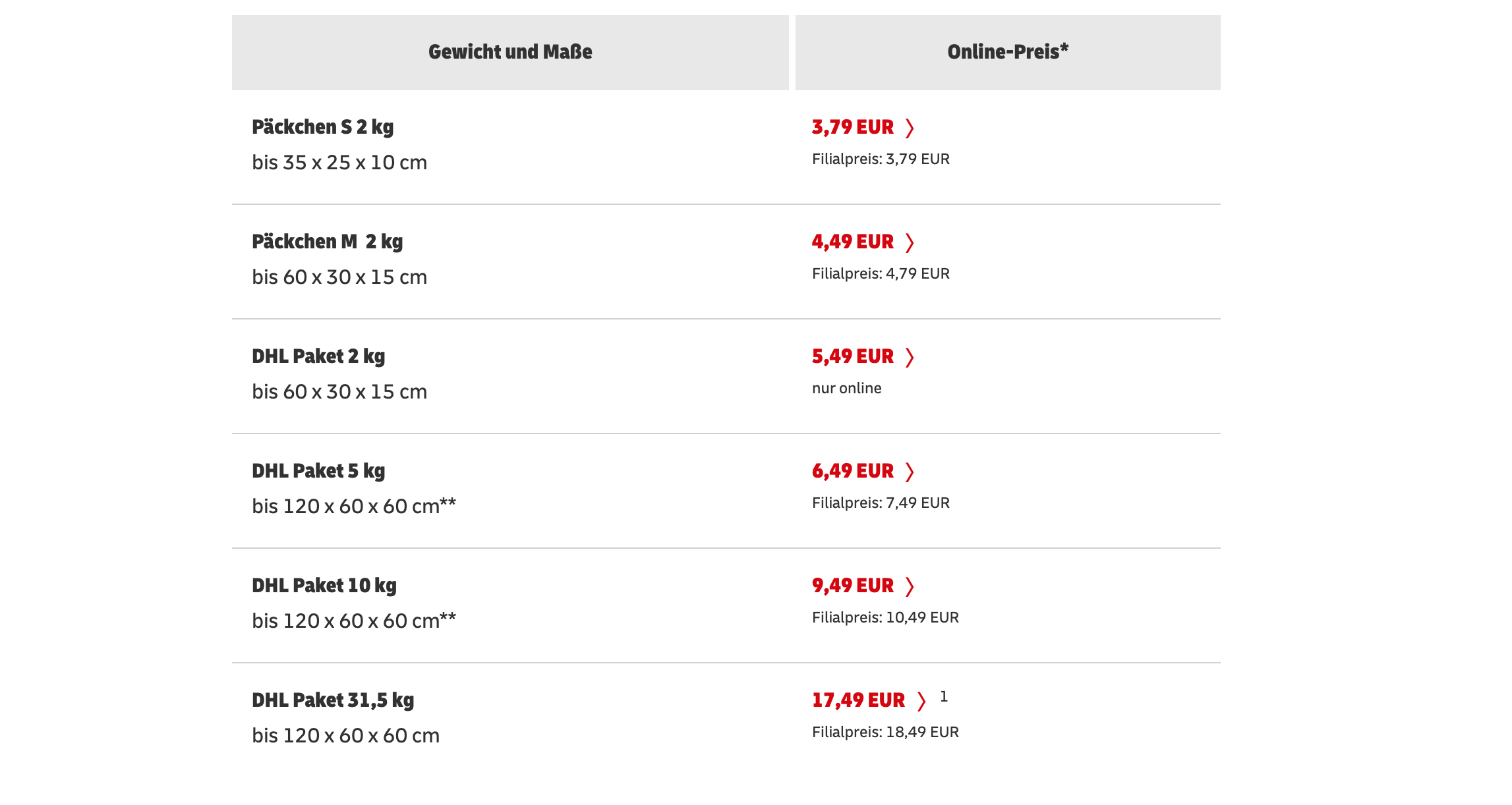Click the Päckchen S 2 kg title

click(x=322, y=127)
